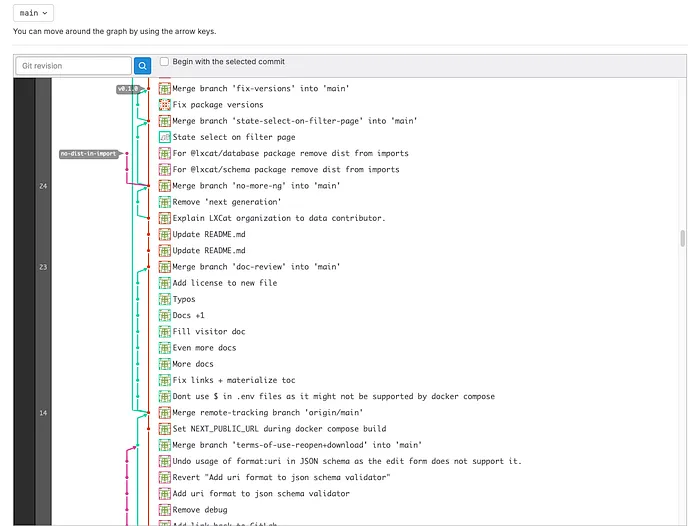Screen dimensions: 700x526
Task: Click avatar beside Merge branch 'terms-of-use-reopen+download' commit
Action: 165,445
